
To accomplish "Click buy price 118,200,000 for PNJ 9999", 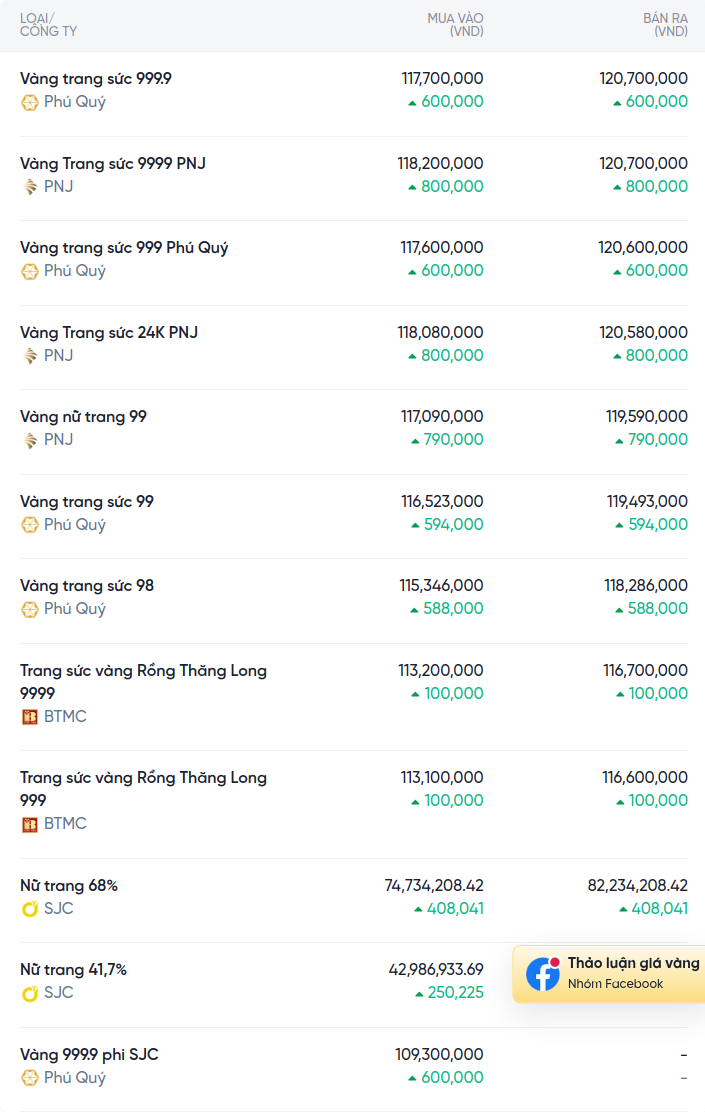I will [440, 163].
